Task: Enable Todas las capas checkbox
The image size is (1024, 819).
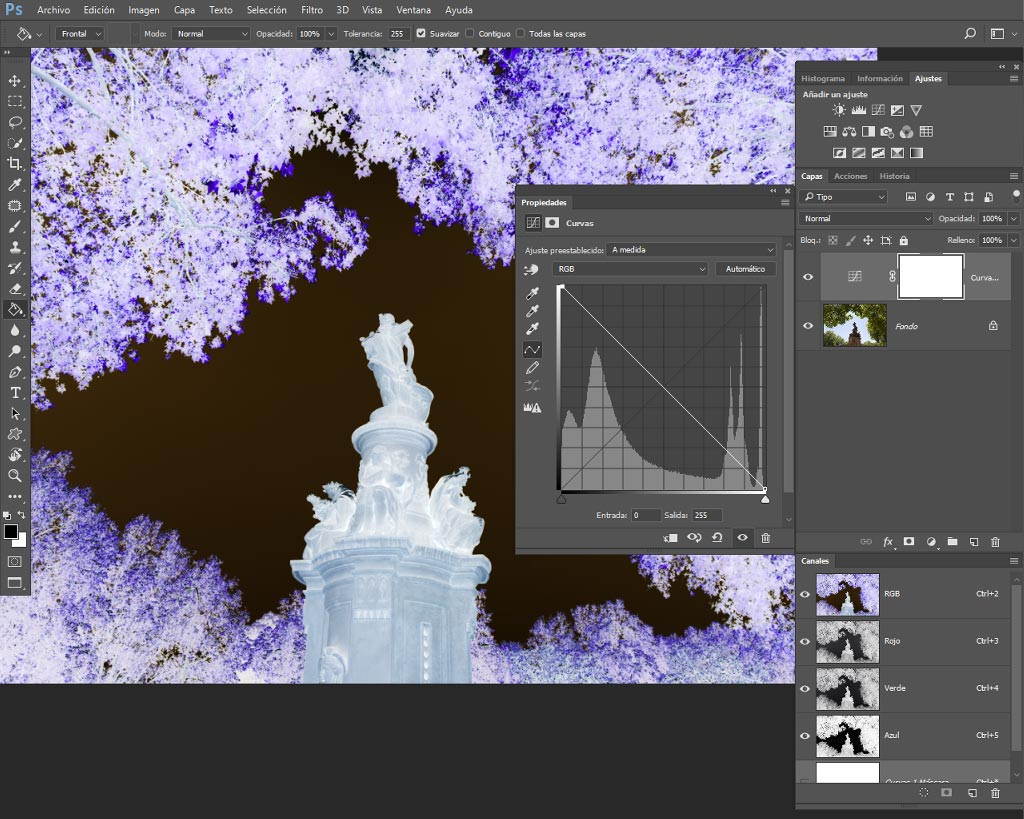Action: click(520, 33)
